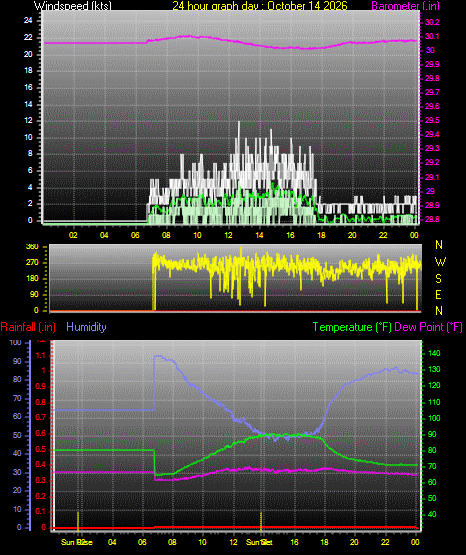Click the 24 value on the windspeed axis
Image resolution: width=466 pixels, height=555 pixels.
tap(28, 20)
